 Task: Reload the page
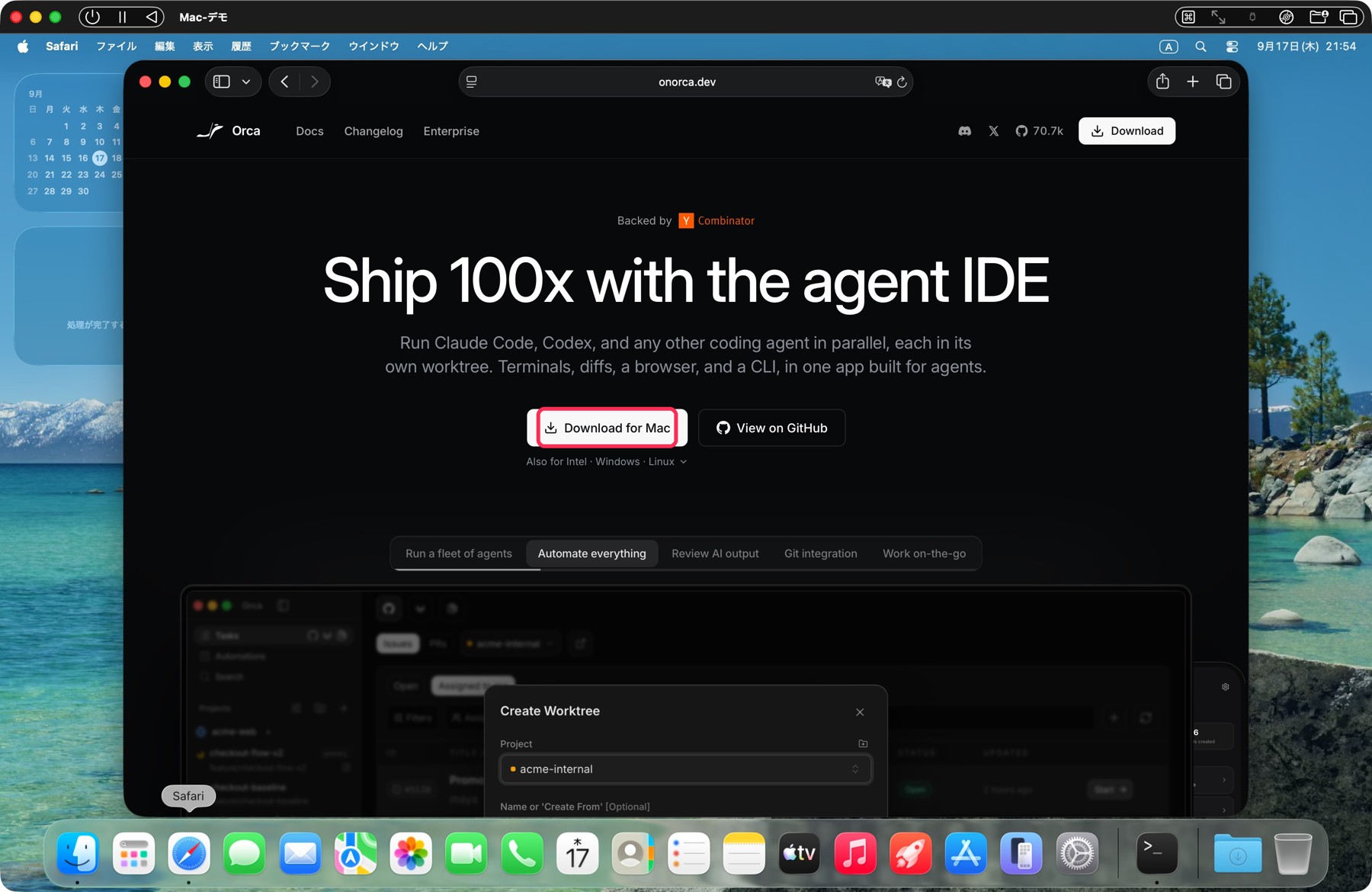tap(902, 82)
